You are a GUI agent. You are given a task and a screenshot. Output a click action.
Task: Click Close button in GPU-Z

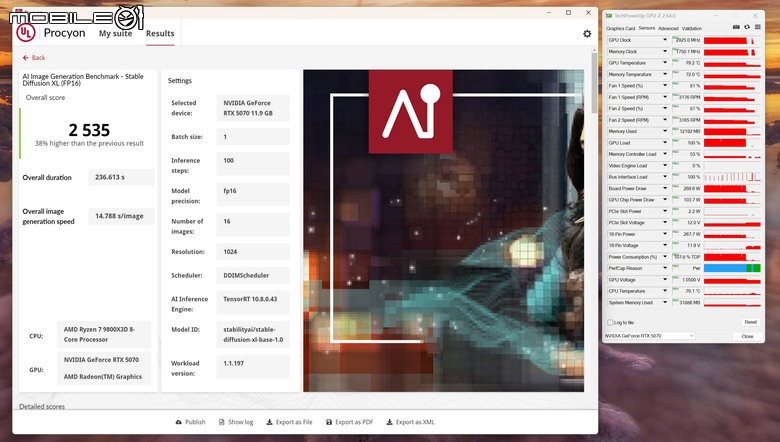coord(747,336)
